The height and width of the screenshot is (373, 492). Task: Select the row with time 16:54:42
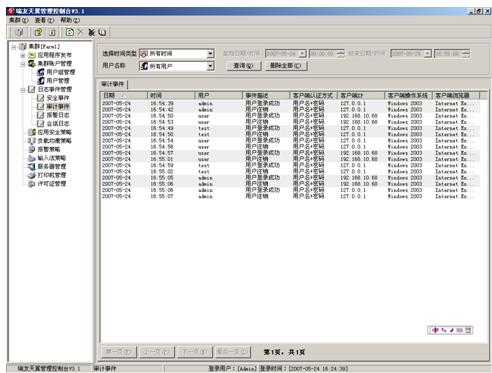[x=290, y=110]
